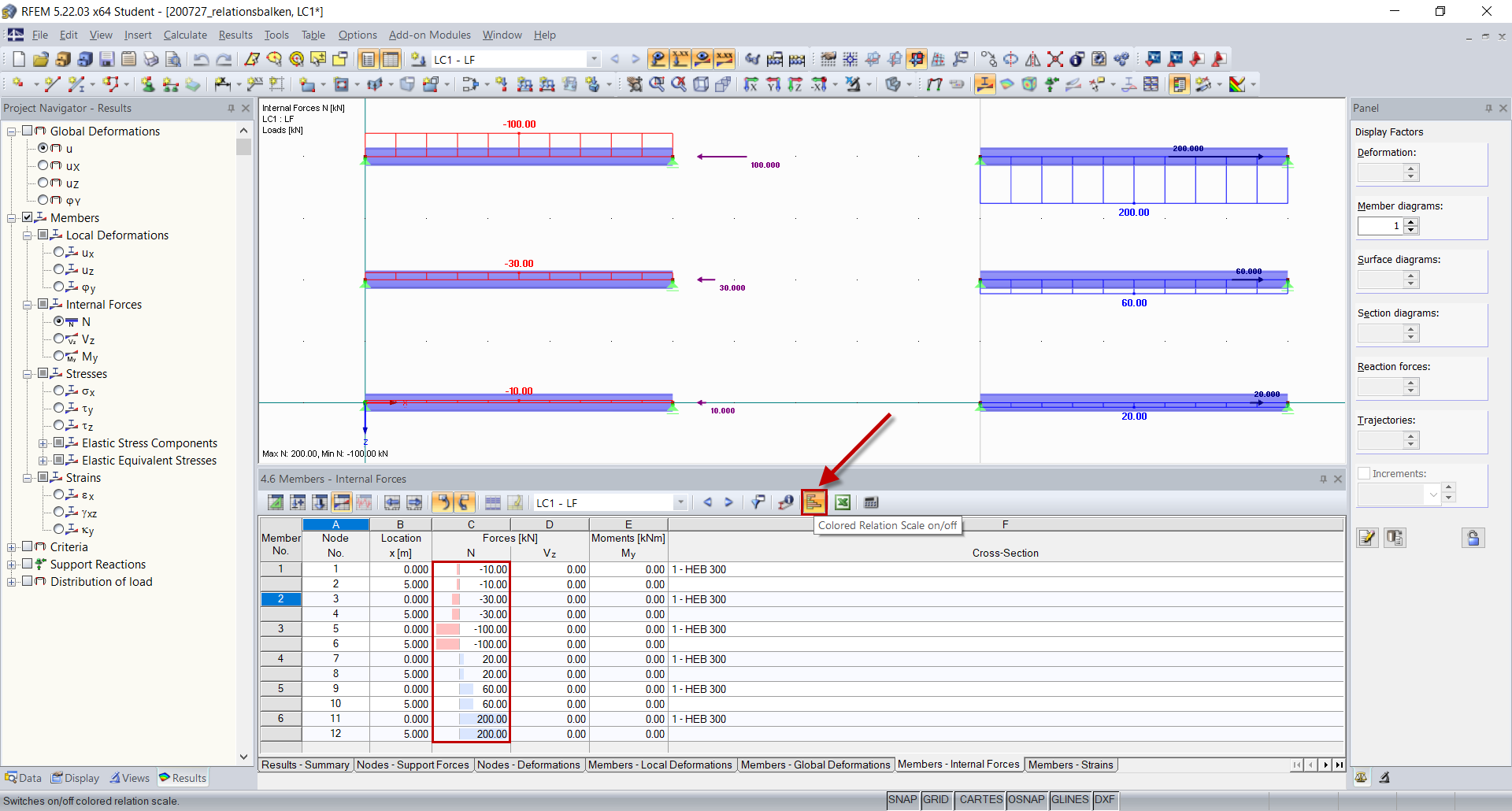Open an existing model file
Viewport: 1512px width, 811px height.
click(x=41, y=59)
